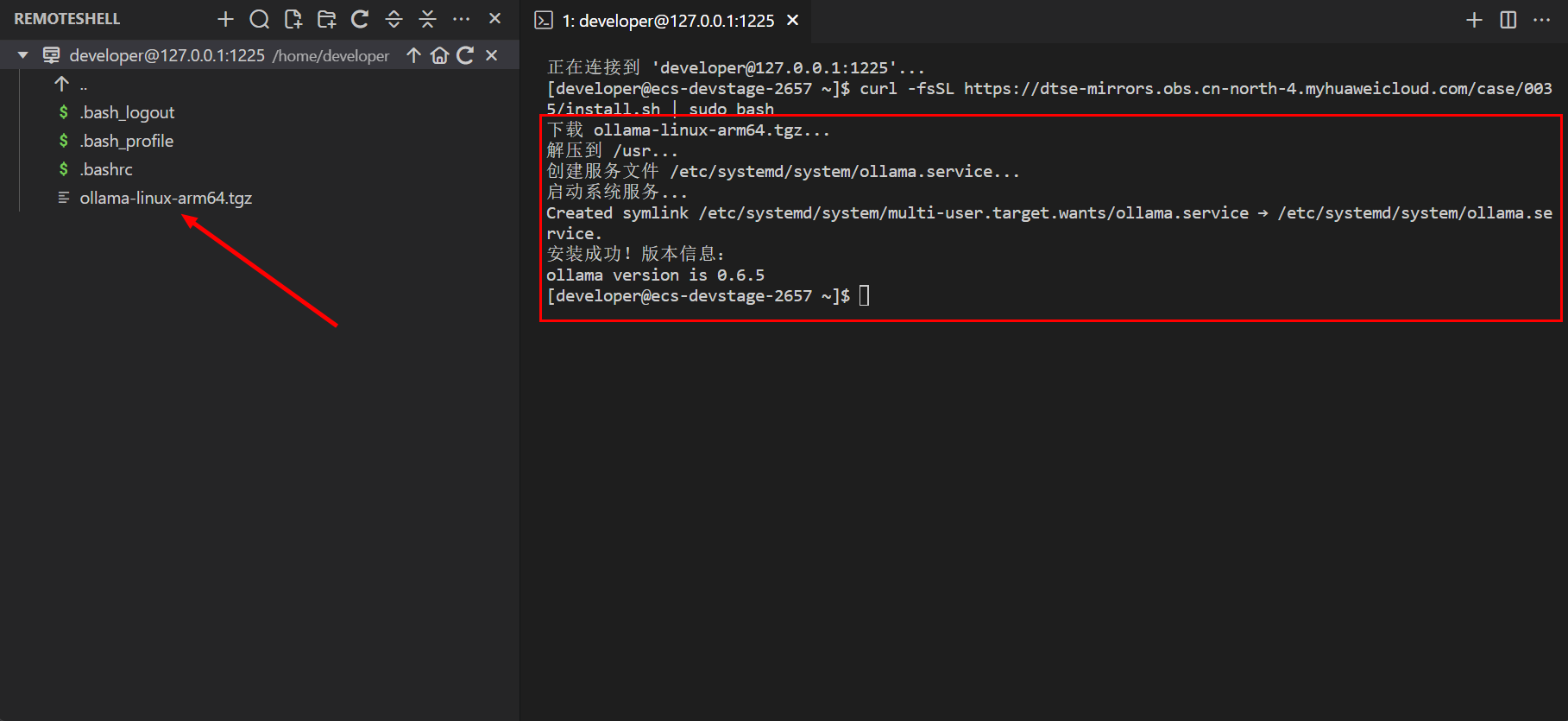Disconnect developer@127.0.0.1:1225 using its X icon
The height and width of the screenshot is (721, 1568).
(491, 55)
